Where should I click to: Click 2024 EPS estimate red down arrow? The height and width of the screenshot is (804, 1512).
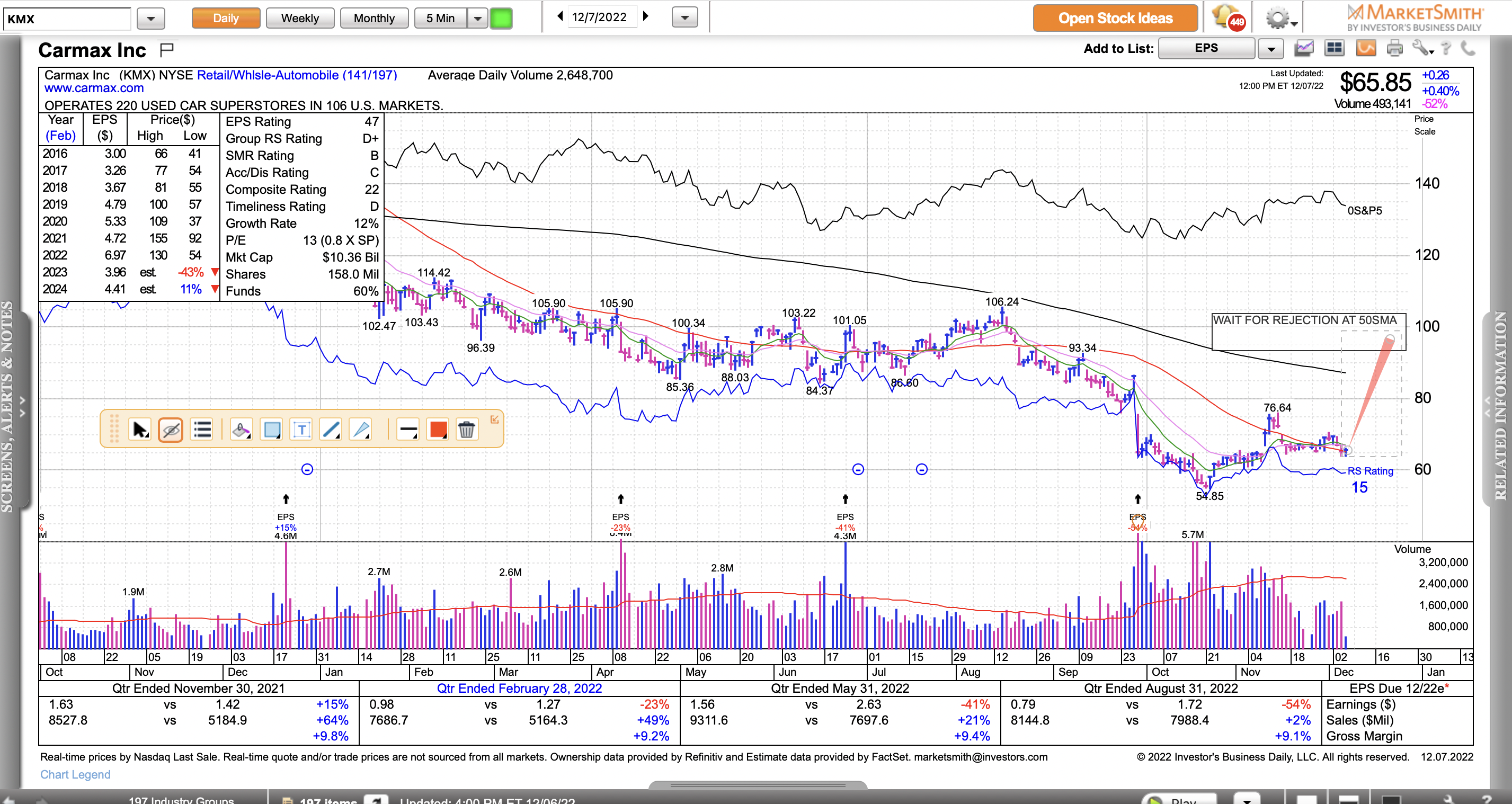tap(215, 289)
